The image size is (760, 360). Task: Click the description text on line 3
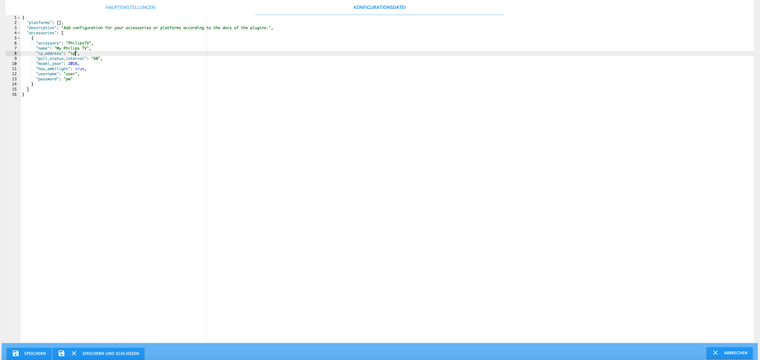(x=166, y=28)
